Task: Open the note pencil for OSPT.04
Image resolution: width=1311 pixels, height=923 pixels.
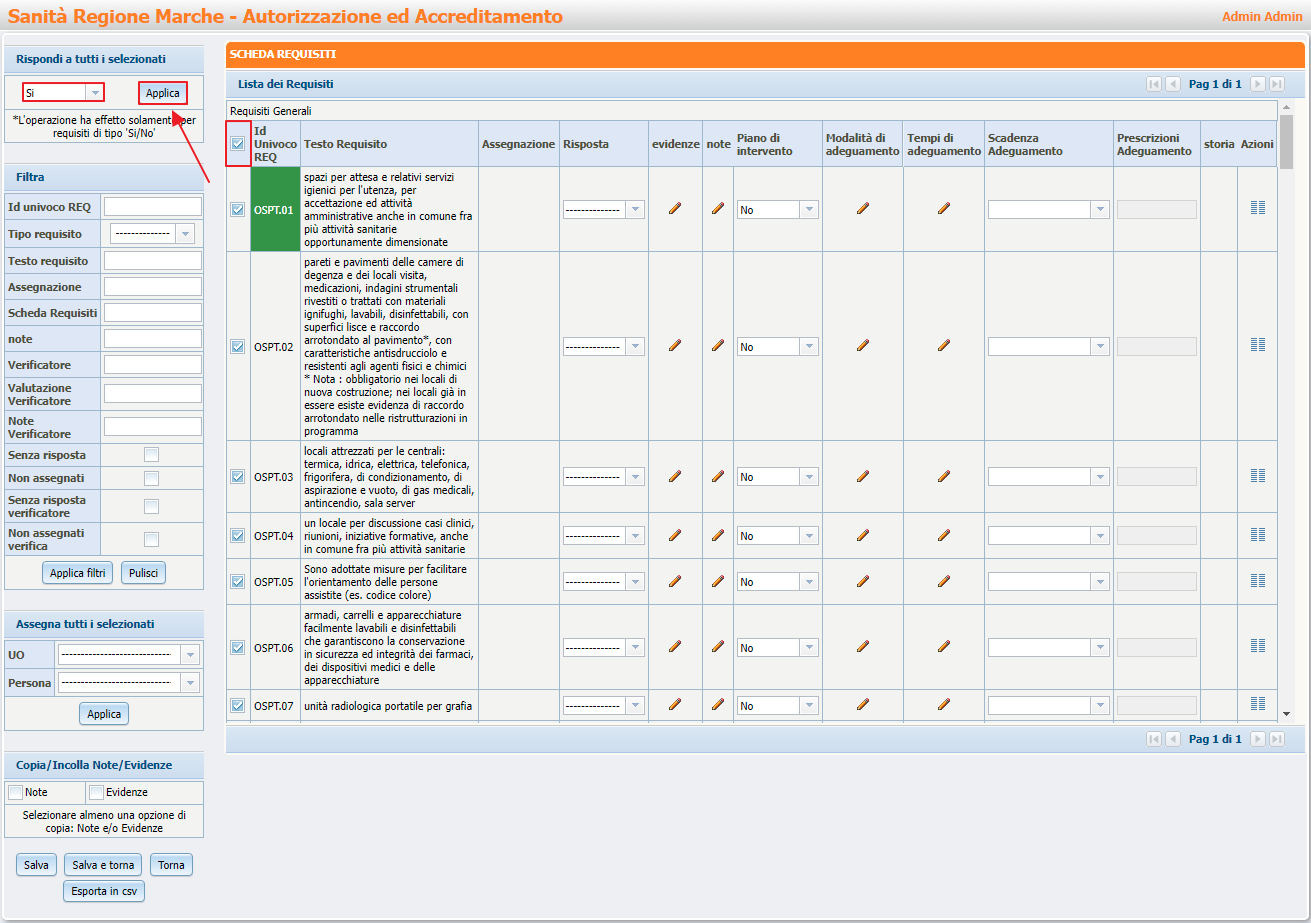Action: [718, 536]
